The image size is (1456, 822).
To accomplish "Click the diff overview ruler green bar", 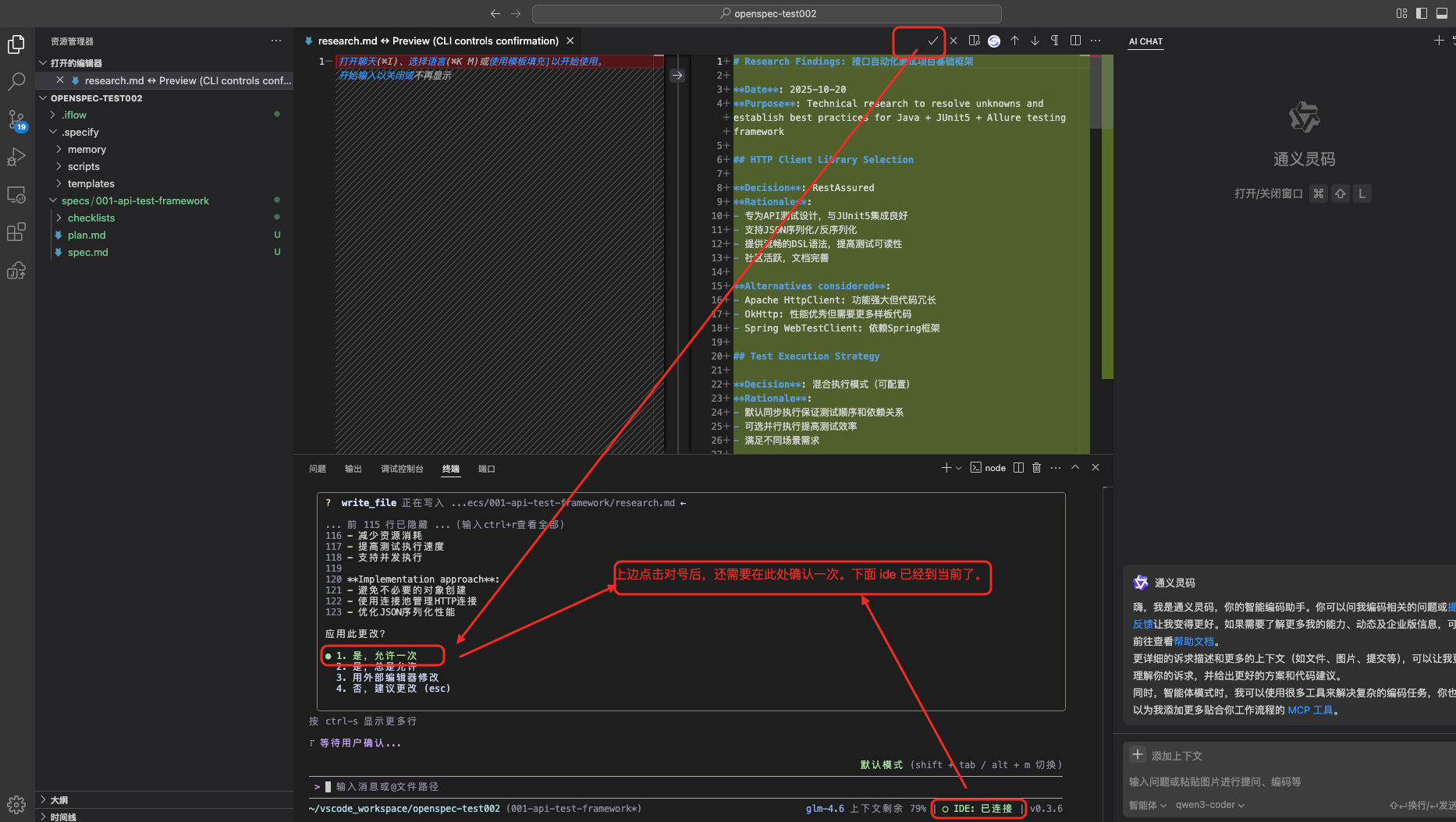I will [1106, 250].
